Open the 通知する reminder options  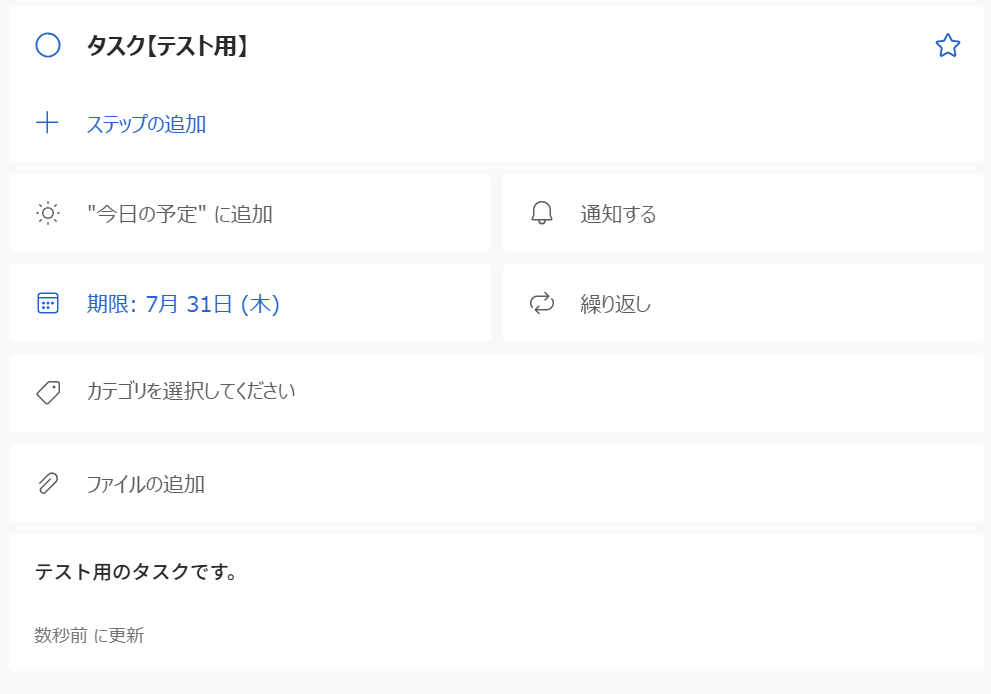[618, 213]
